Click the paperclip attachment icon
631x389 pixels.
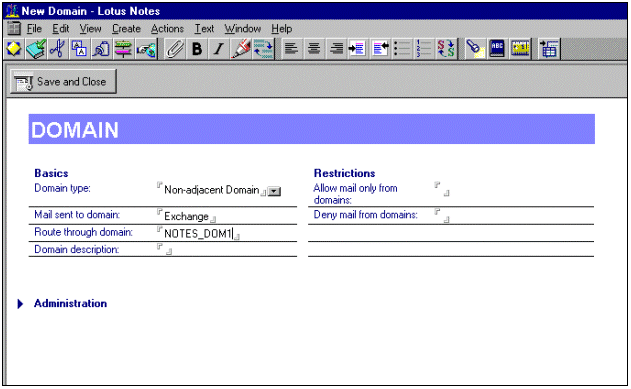(x=175, y=49)
